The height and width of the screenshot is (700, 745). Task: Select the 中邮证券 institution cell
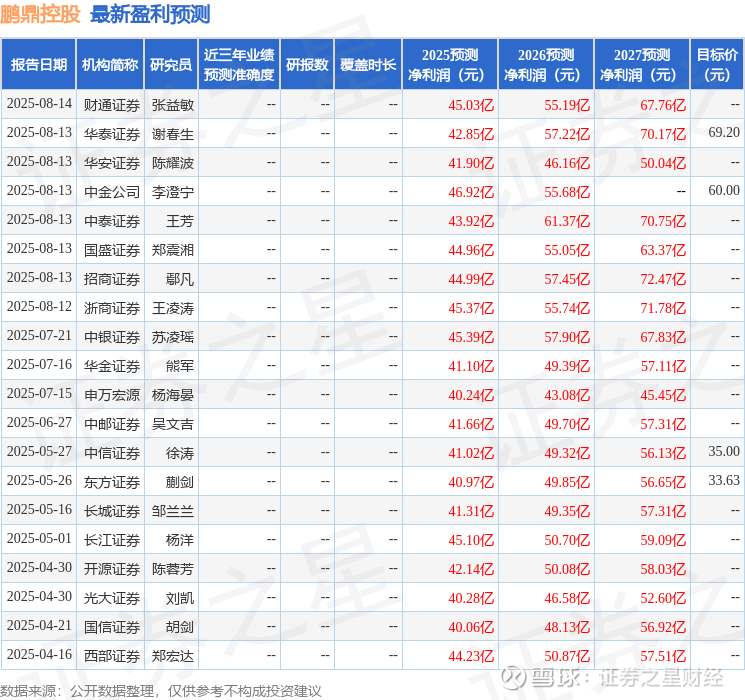tap(112, 424)
